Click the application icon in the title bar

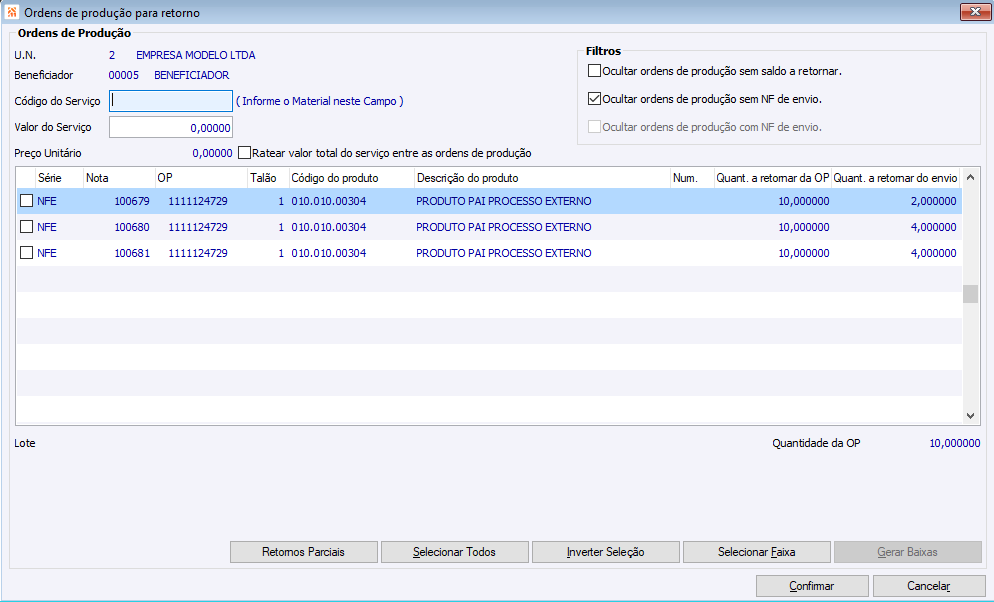tap(11, 12)
